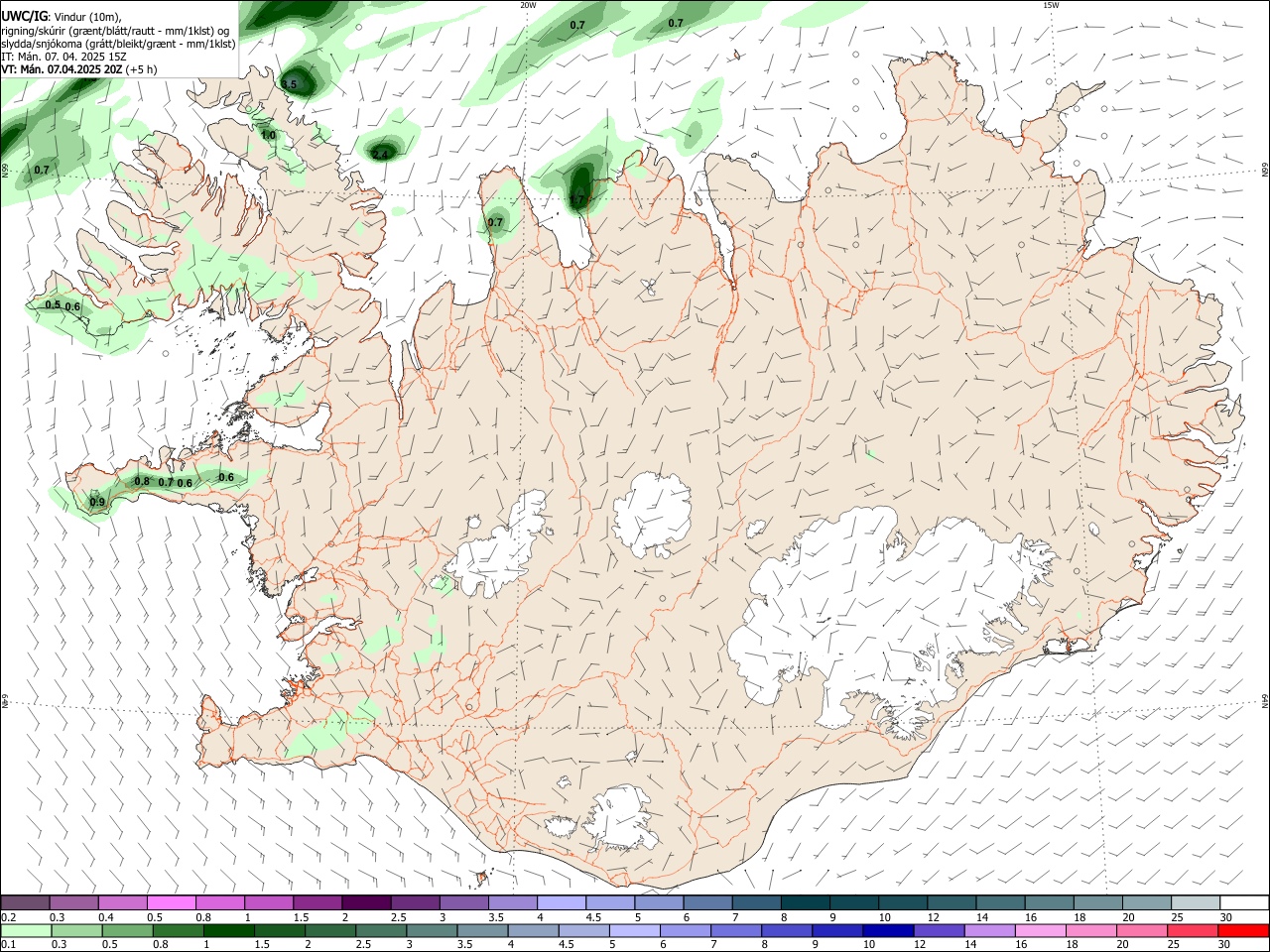Select the pale grey legend swatch labeled 25

click(x=1195, y=902)
